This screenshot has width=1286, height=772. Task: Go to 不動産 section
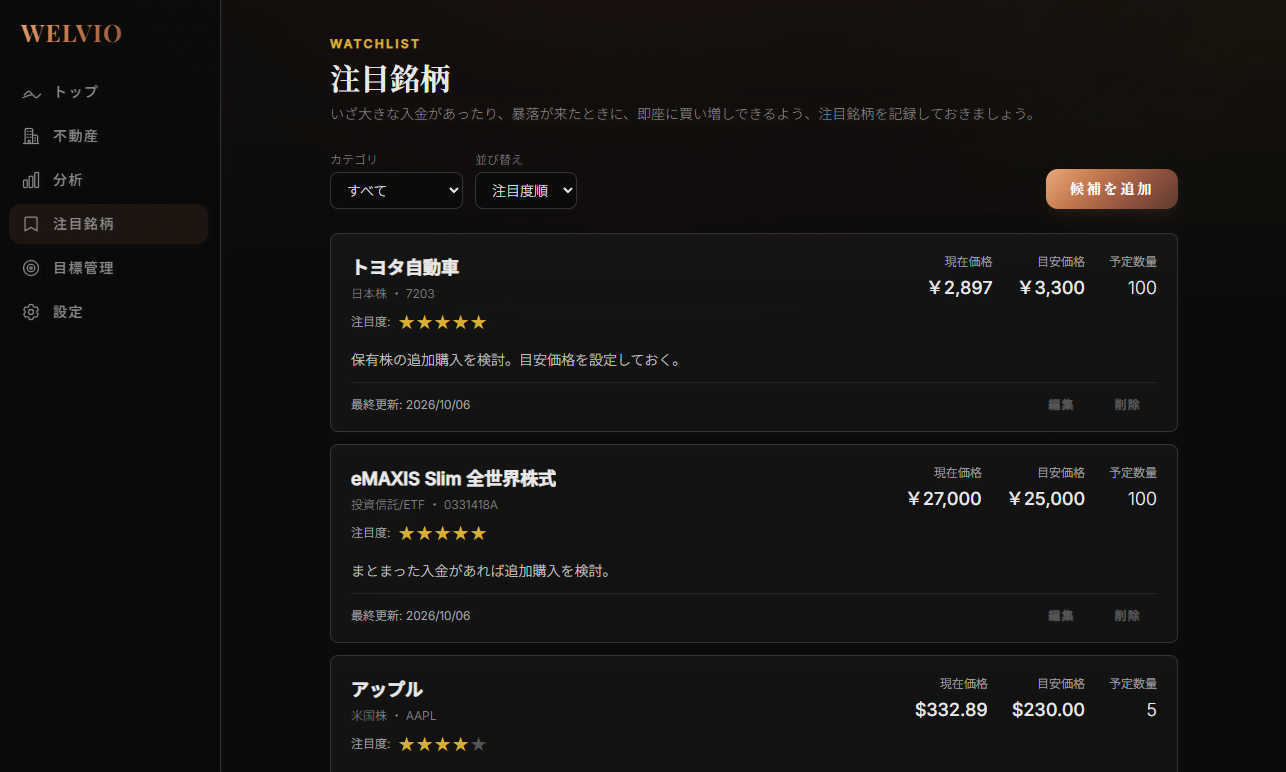point(108,136)
